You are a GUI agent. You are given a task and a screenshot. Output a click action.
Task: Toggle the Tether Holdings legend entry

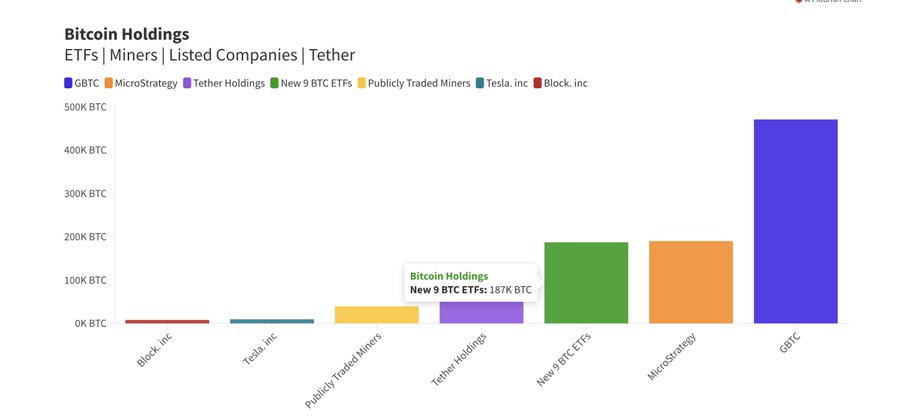[x=224, y=83]
